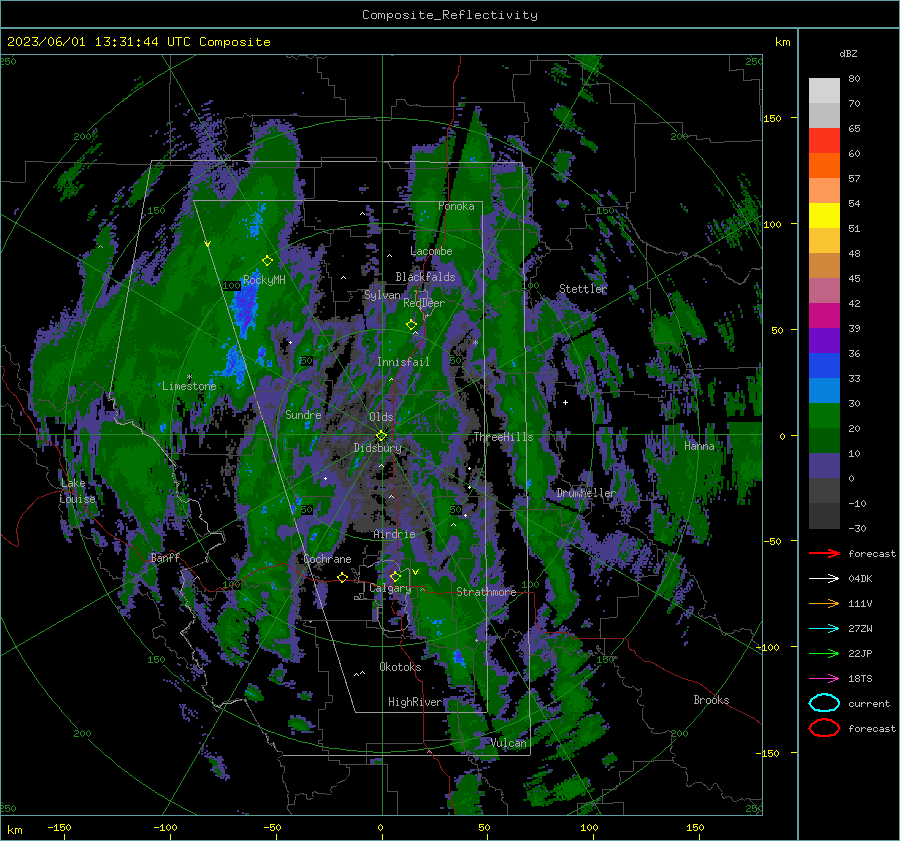Click the Sundre label
Image resolution: width=900 pixels, height=841 pixels.
point(303,414)
